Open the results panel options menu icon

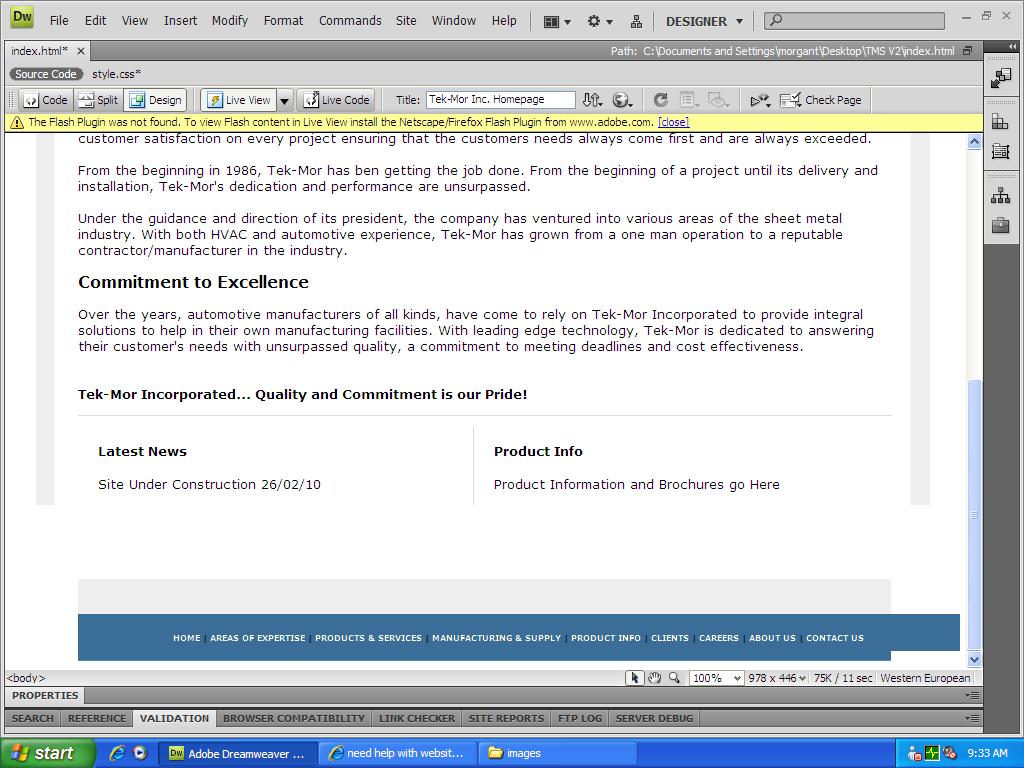[972, 718]
